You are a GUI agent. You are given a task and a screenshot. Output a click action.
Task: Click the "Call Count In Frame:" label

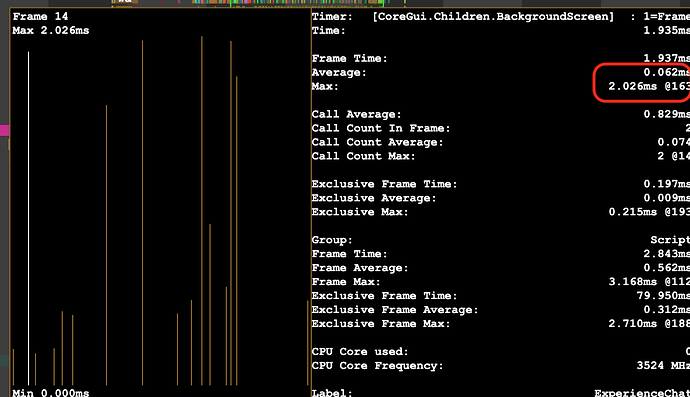tap(381, 129)
